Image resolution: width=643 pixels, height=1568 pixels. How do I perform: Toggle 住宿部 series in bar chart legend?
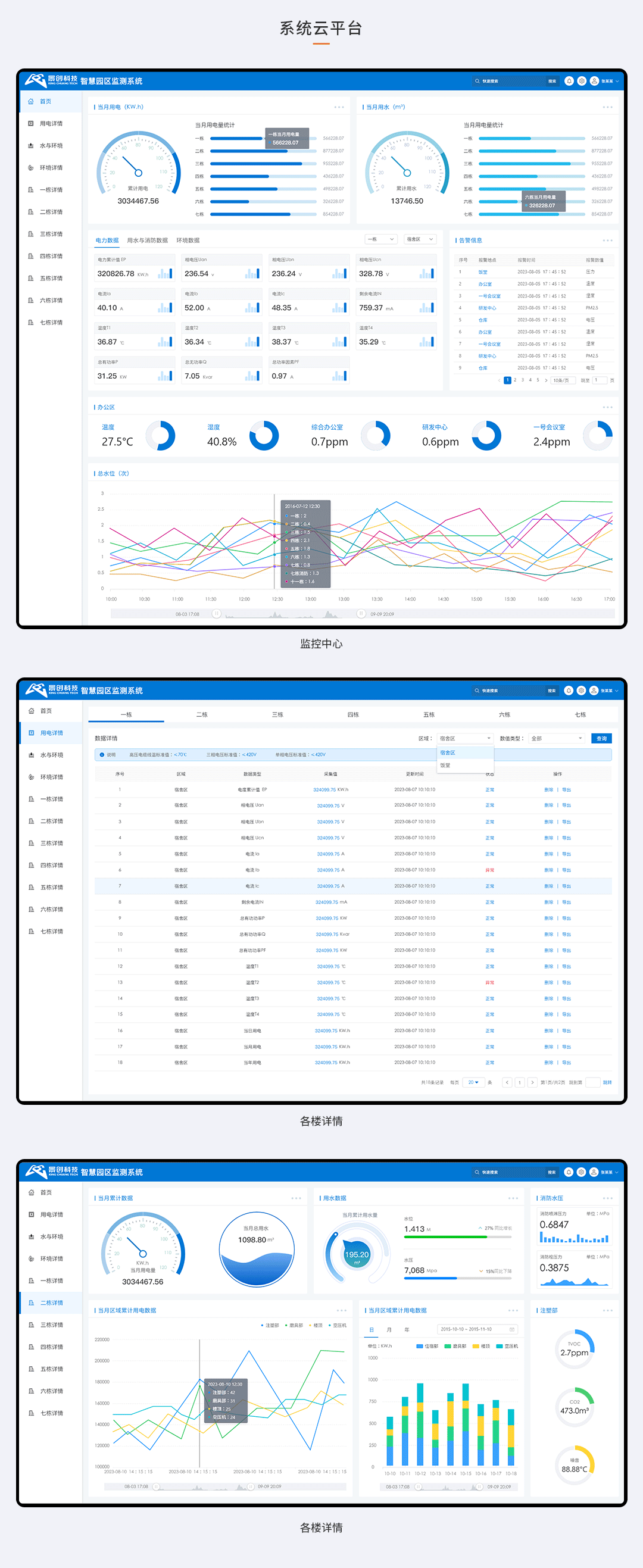coord(427,1346)
